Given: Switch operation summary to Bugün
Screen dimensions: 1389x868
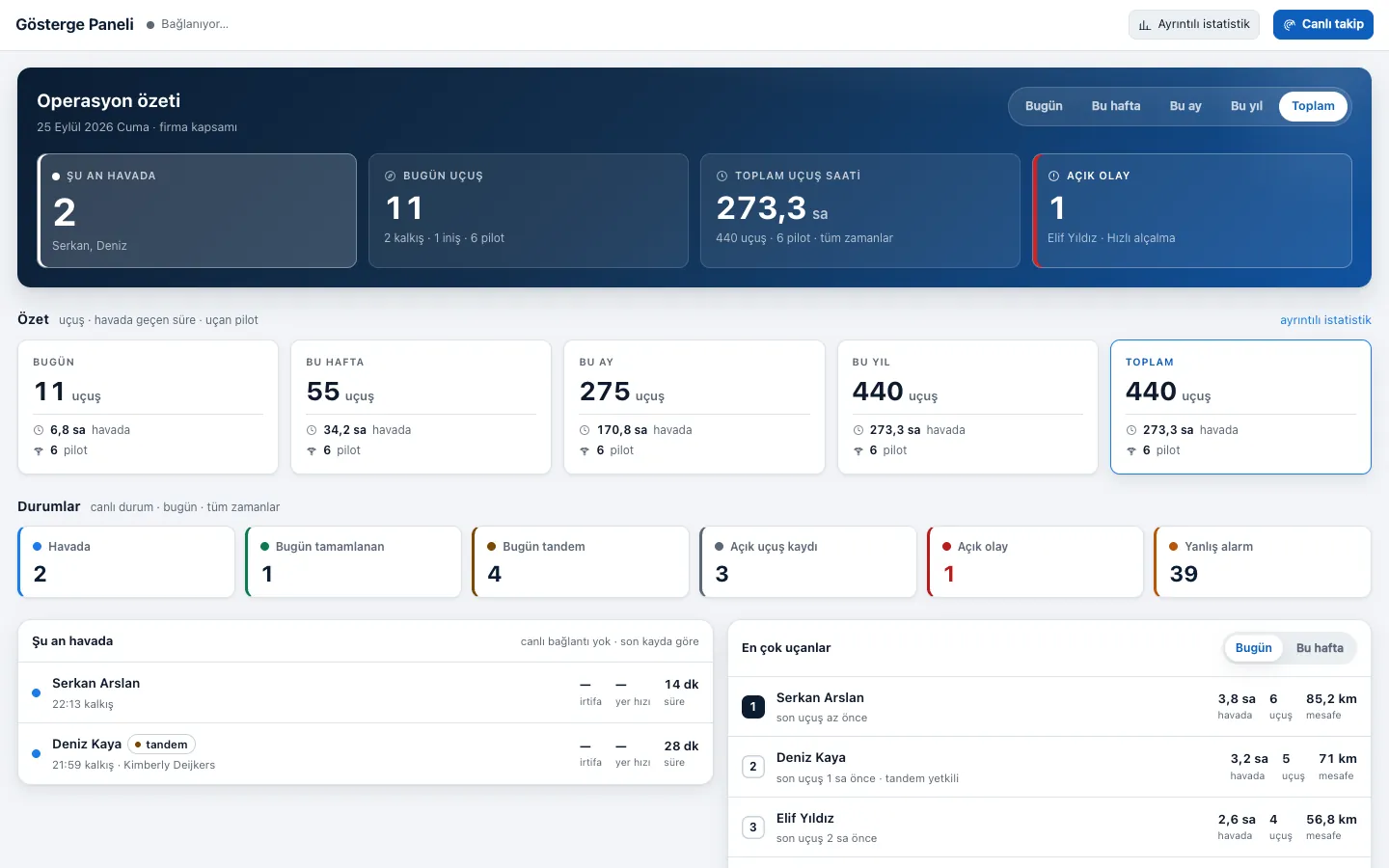Looking at the screenshot, I should pyautogui.click(x=1044, y=106).
